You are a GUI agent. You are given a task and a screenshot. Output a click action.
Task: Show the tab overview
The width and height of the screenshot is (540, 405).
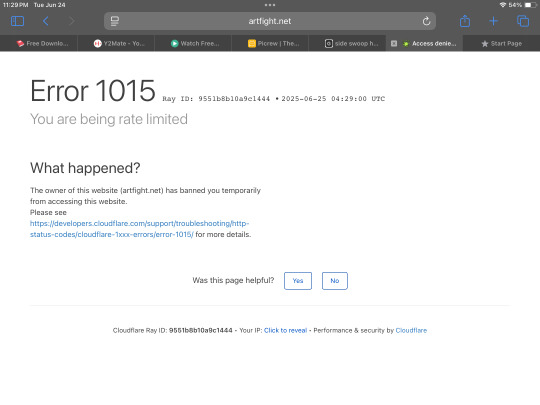pyautogui.click(x=523, y=21)
